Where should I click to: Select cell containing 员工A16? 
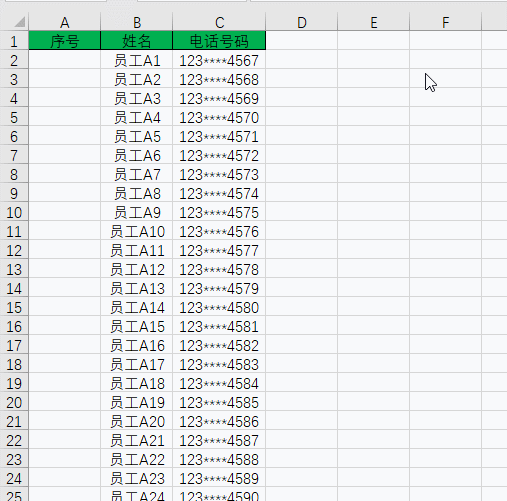[x=136, y=345]
